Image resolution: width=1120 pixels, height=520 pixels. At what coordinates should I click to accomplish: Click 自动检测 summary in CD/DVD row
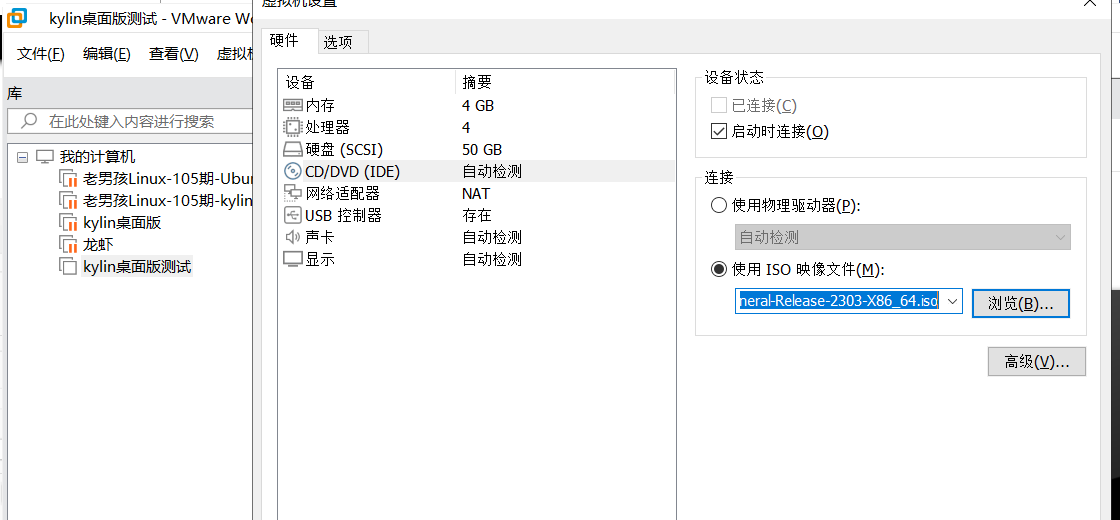click(x=491, y=171)
